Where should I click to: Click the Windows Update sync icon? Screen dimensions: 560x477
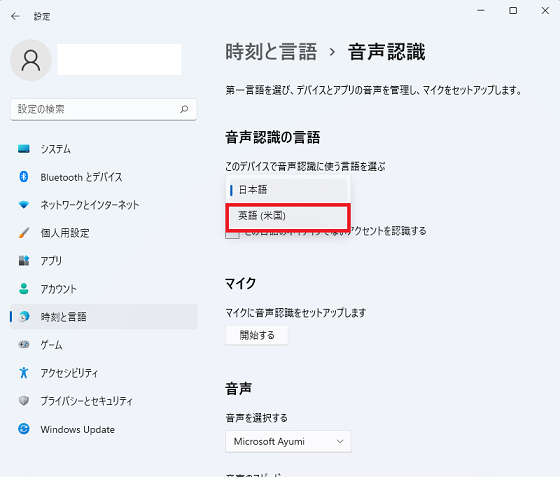pyautogui.click(x=24, y=428)
